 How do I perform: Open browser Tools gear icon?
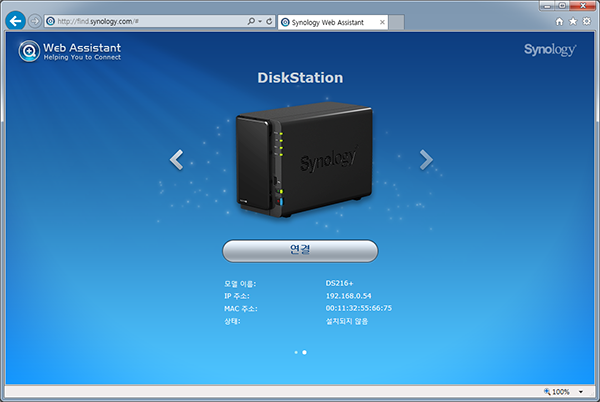point(586,21)
